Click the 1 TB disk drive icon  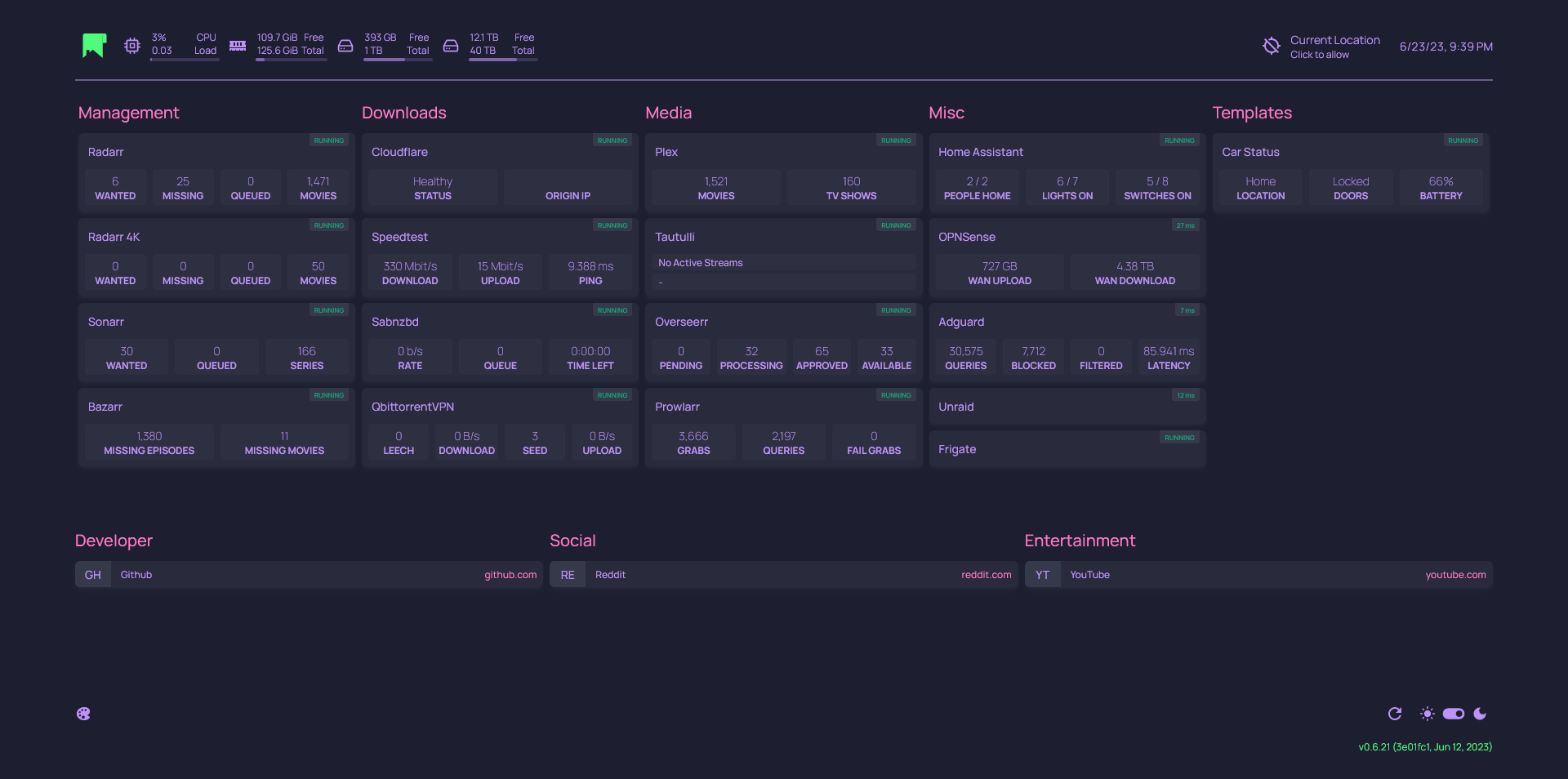tap(345, 46)
